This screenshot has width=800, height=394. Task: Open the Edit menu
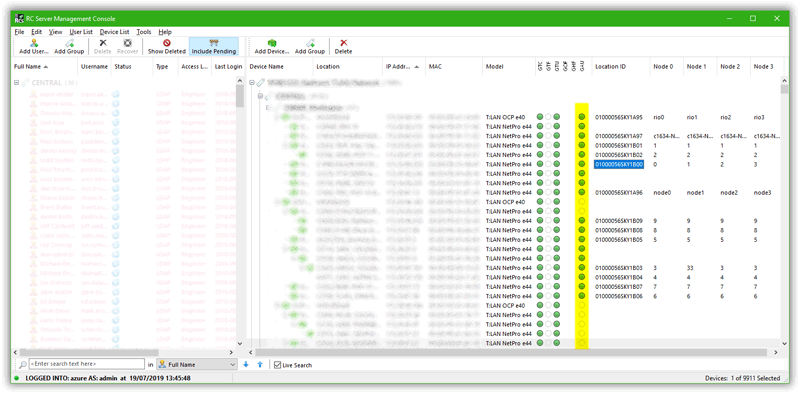point(36,32)
